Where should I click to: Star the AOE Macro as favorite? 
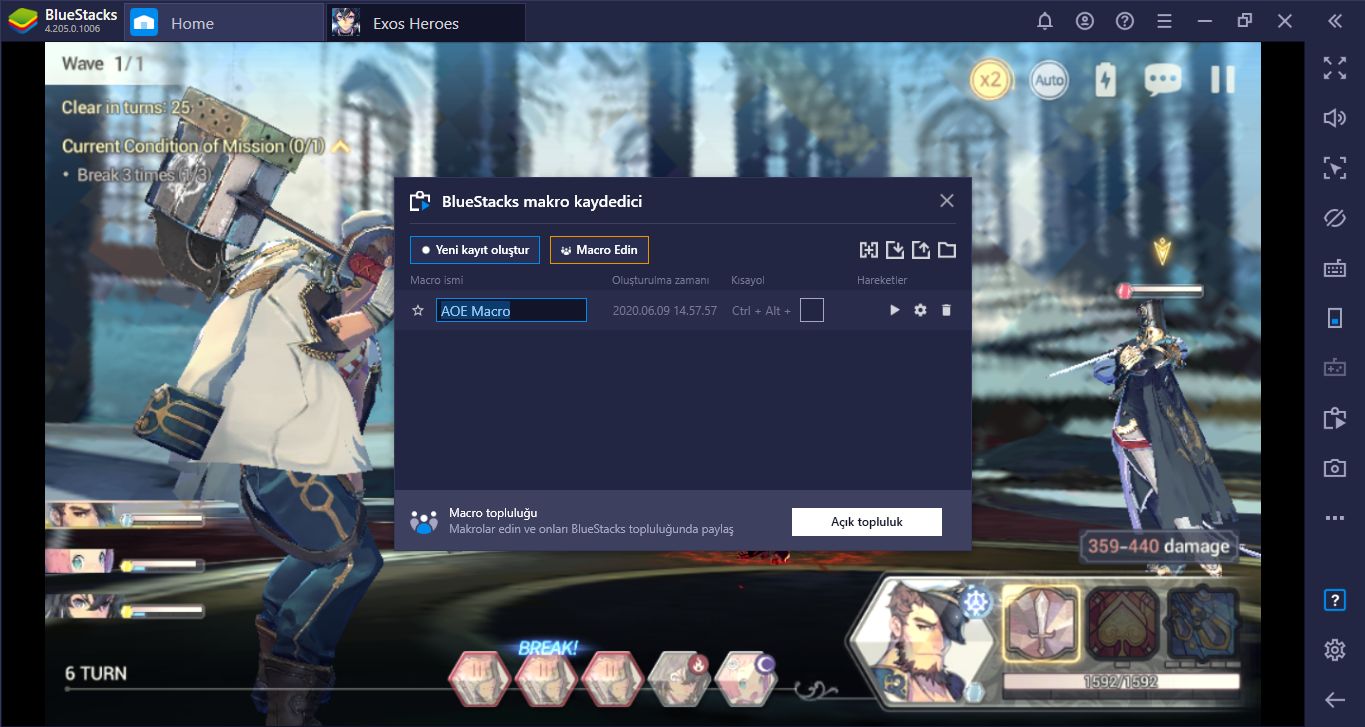[418, 311]
